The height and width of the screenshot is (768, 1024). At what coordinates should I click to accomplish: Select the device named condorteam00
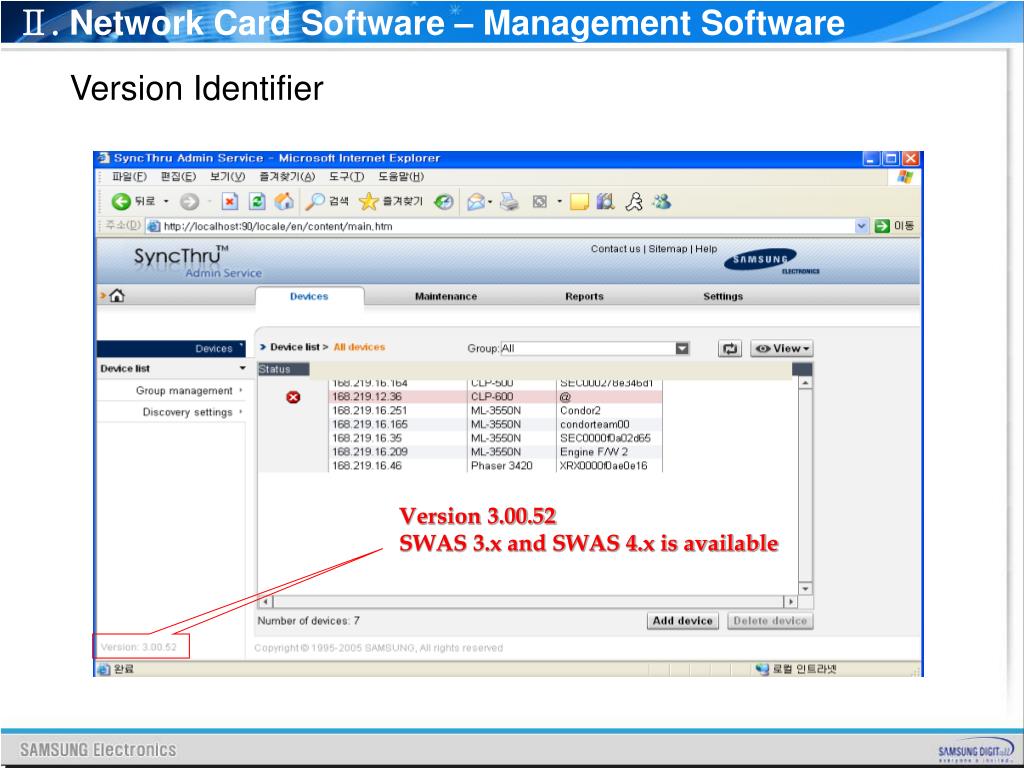594,424
